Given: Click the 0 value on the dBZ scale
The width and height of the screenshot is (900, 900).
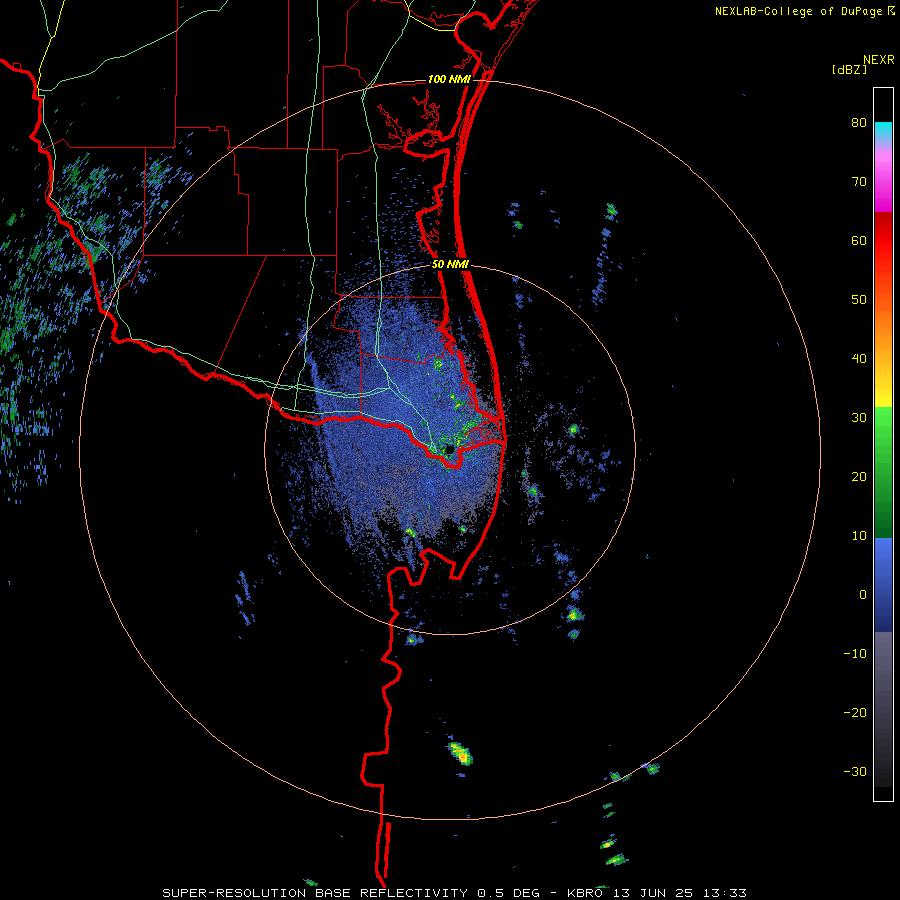Looking at the screenshot, I should click(863, 595).
